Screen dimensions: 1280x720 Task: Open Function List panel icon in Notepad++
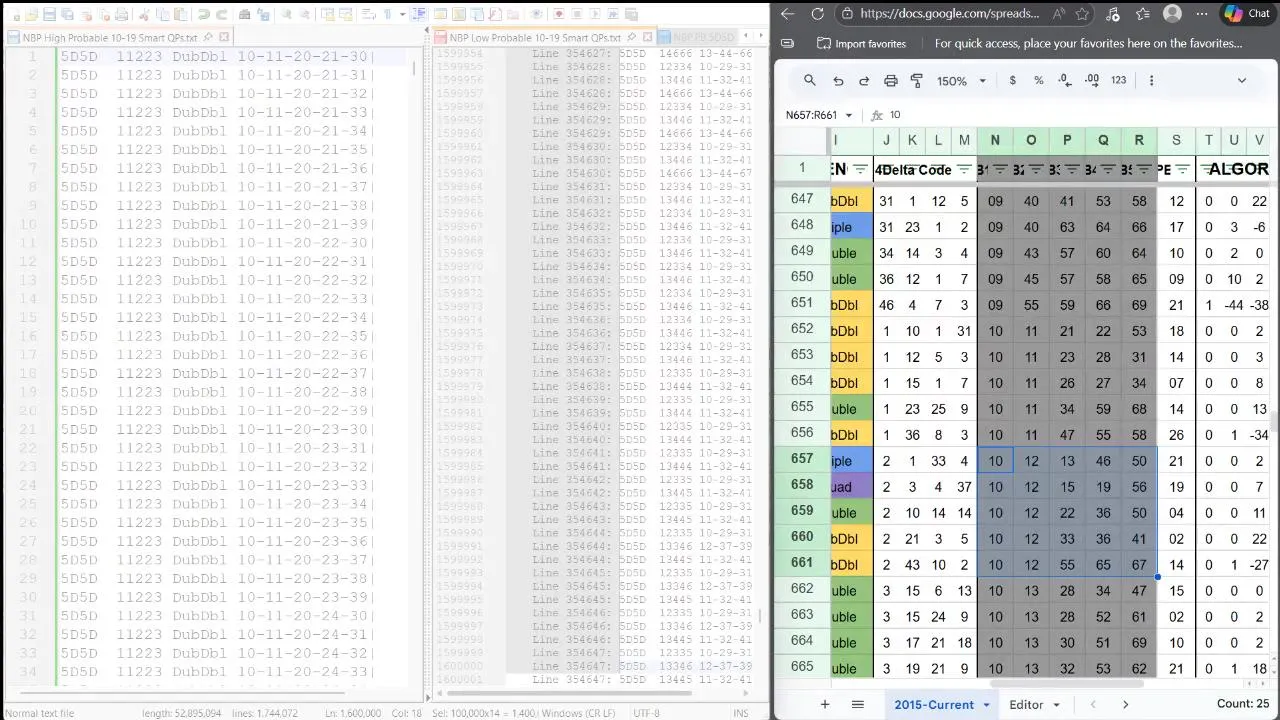click(495, 15)
